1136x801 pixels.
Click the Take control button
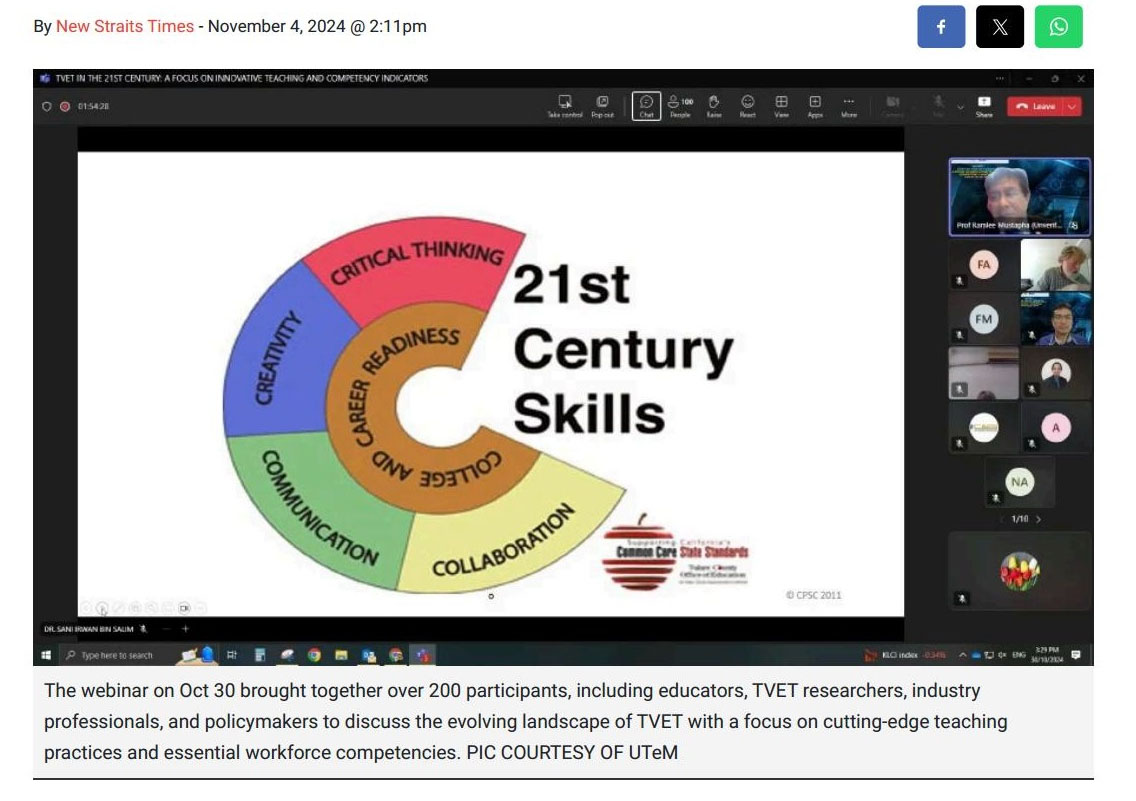coord(564,105)
